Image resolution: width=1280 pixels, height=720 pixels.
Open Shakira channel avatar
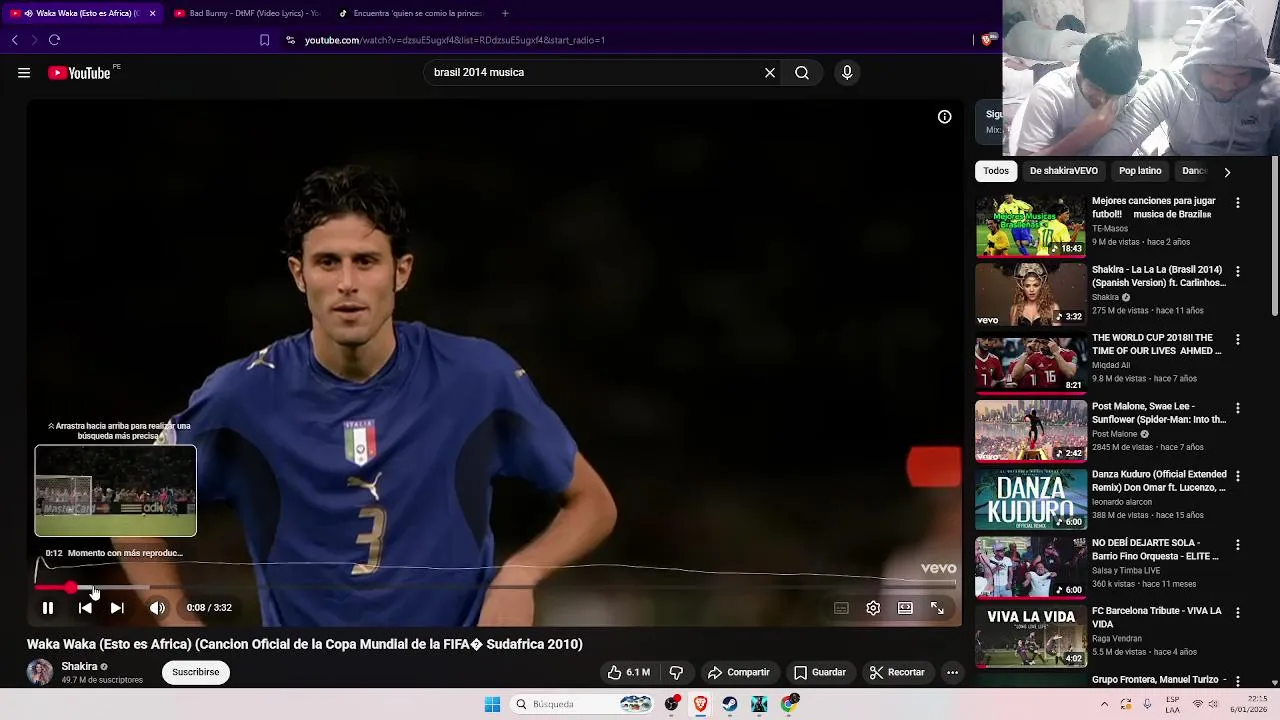point(40,671)
